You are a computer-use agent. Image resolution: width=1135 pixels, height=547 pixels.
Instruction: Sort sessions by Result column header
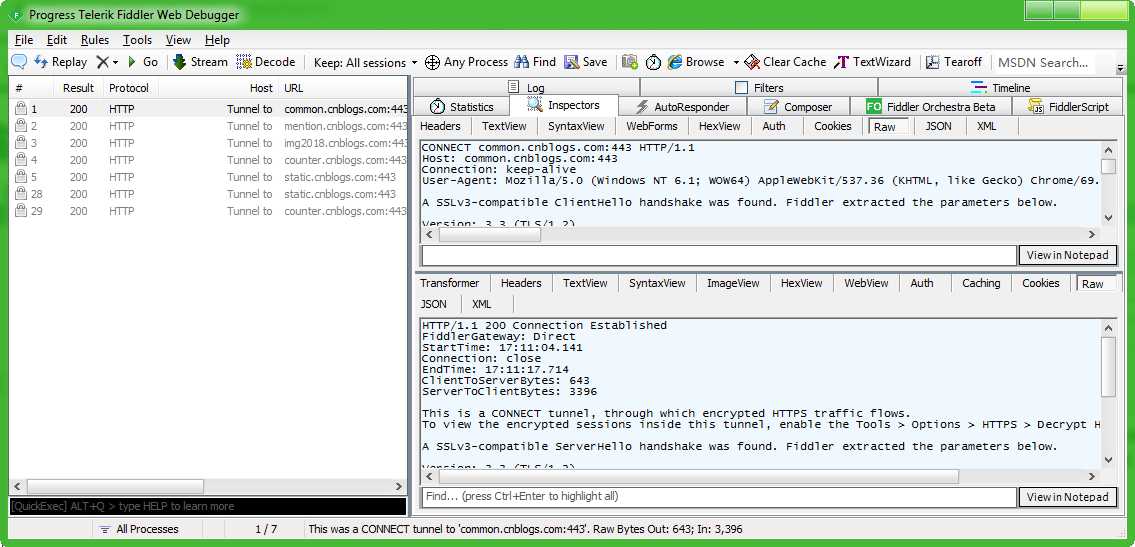coord(78,88)
